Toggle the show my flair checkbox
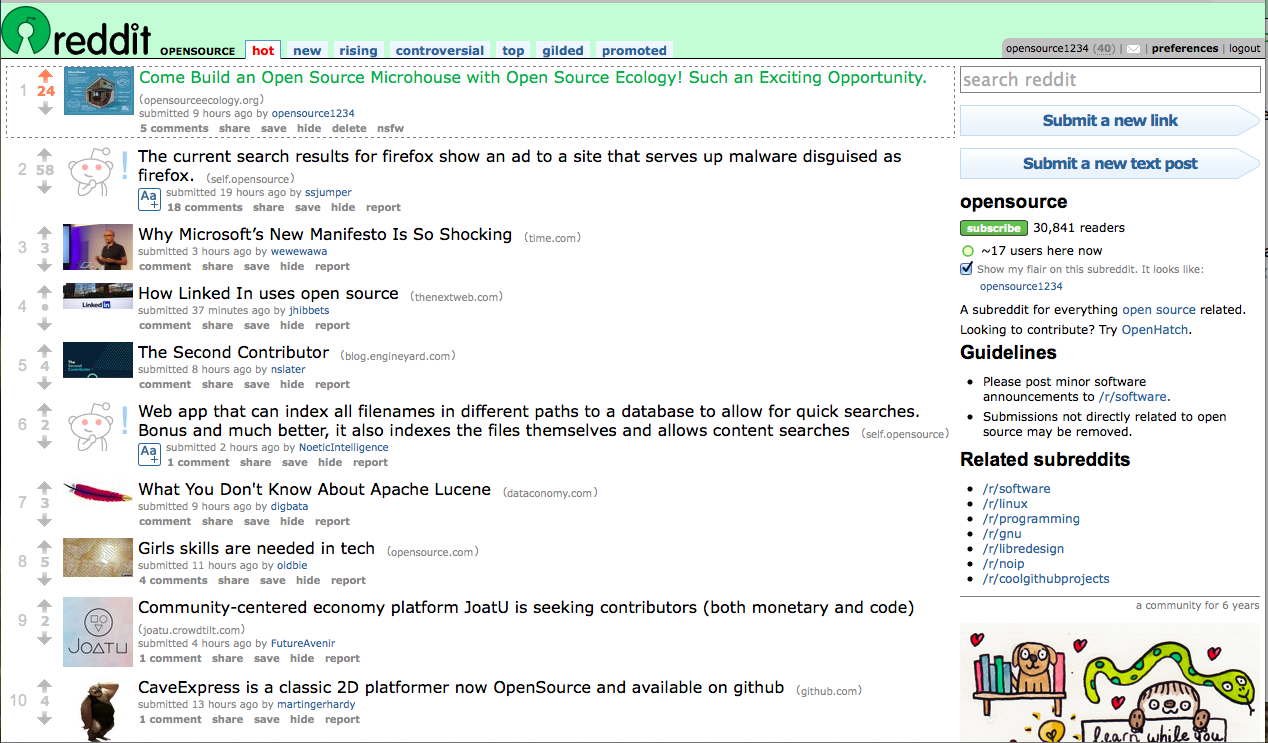This screenshot has height=743, width=1268. point(966,269)
